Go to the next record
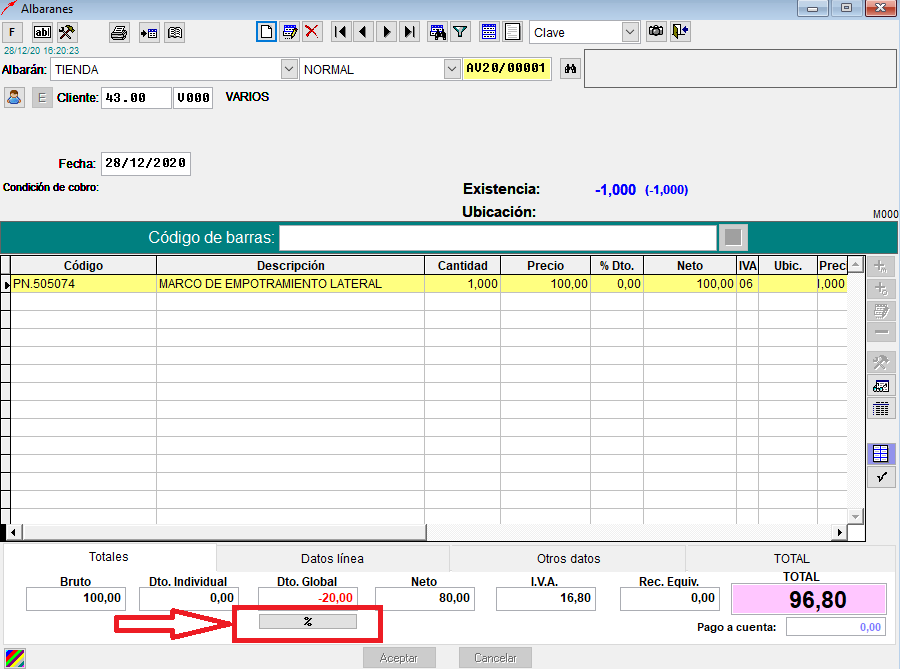Image resolution: width=900 pixels, height=669 pixels. [x=386, y=32]
